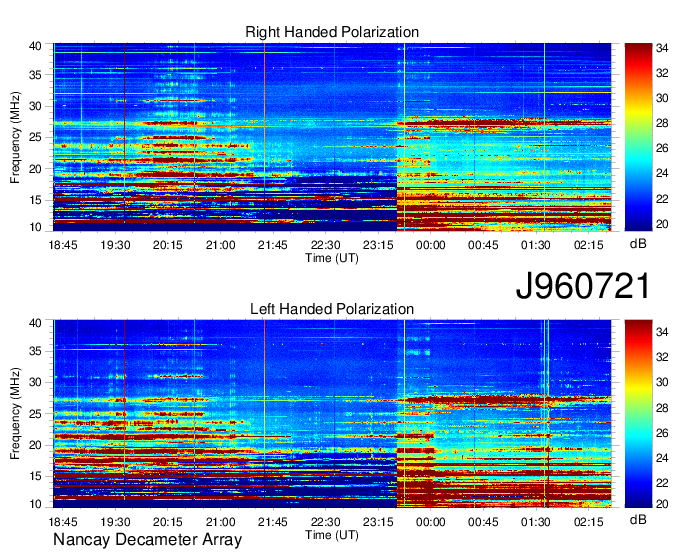Click the 00:45 time tick under Right Handed plot
This screenshot has width=680, height=552.
pos(483,245)
